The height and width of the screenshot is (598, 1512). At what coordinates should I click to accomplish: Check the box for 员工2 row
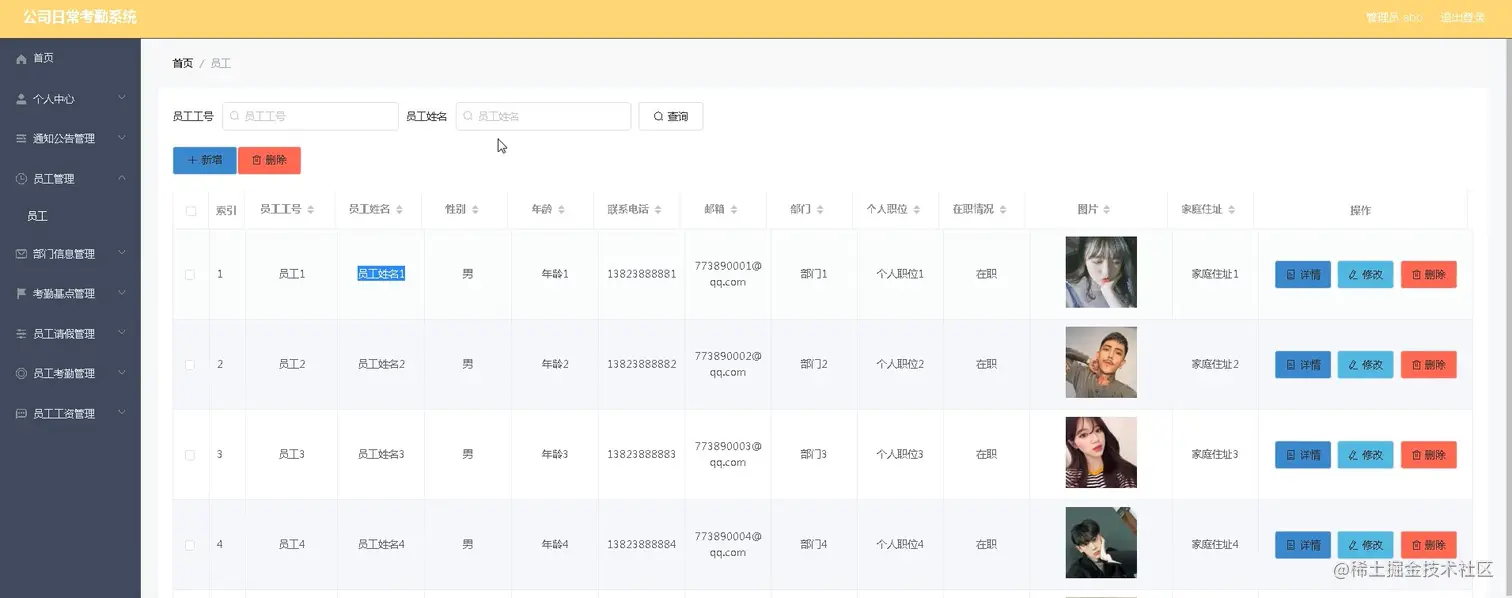click(190, 365)
